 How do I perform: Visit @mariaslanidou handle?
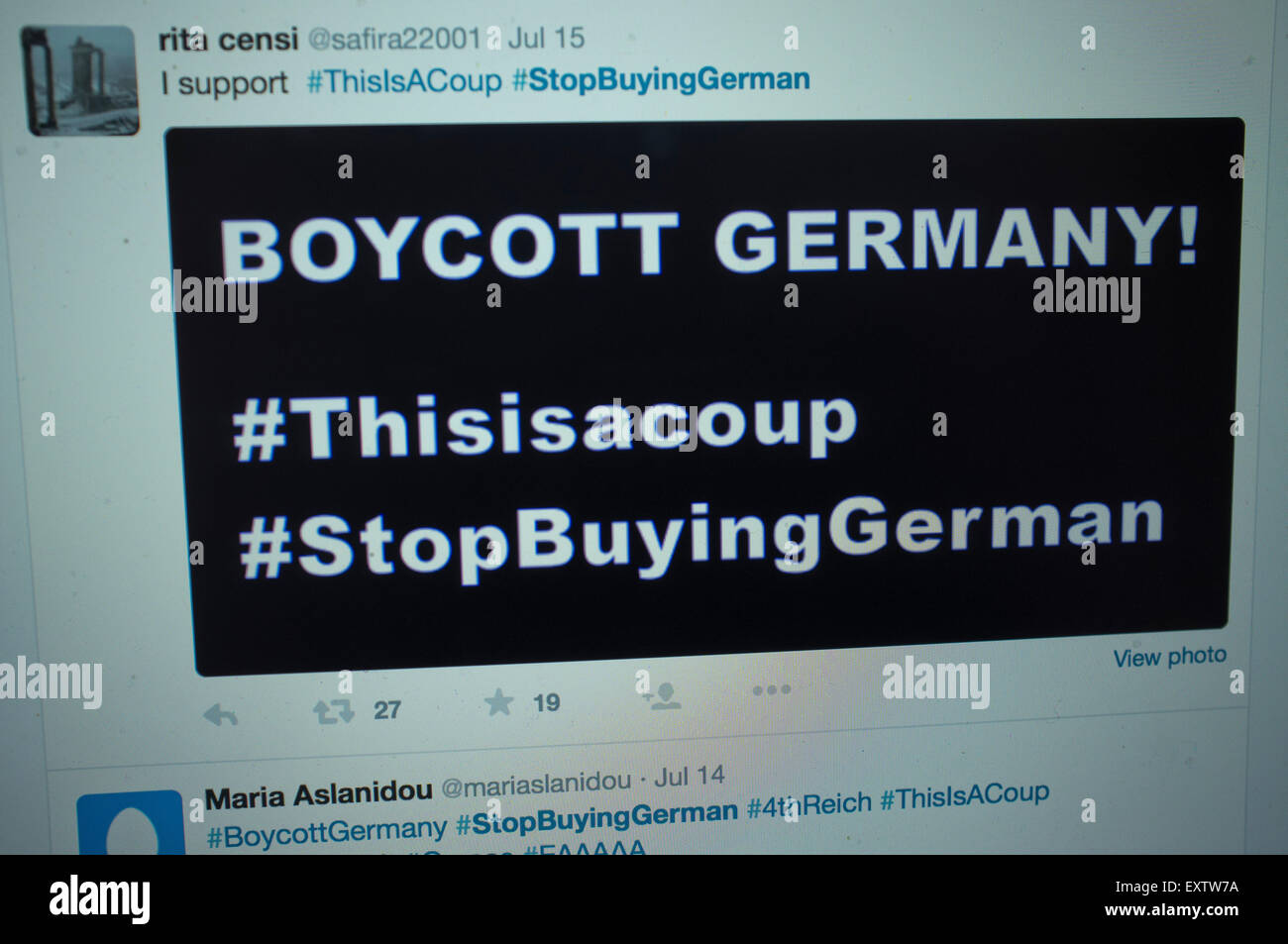coord(536,785)
